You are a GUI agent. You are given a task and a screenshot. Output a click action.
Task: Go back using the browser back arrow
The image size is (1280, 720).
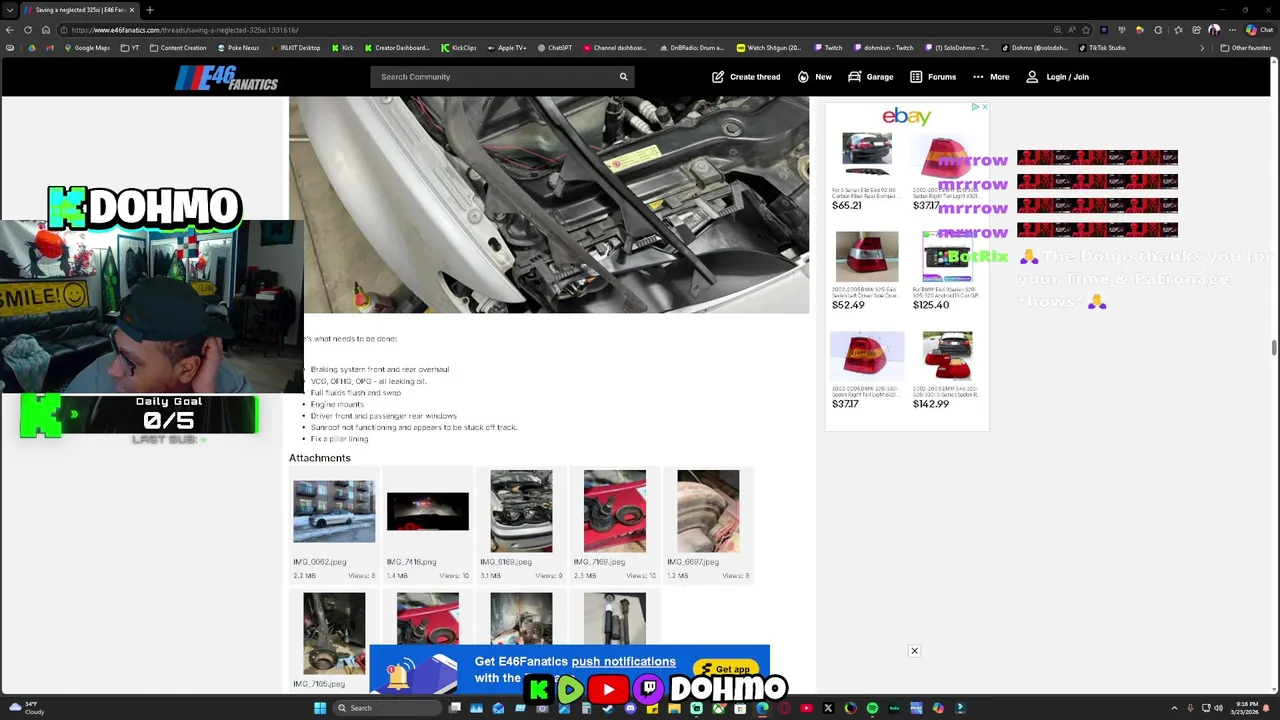coord(10,30)
